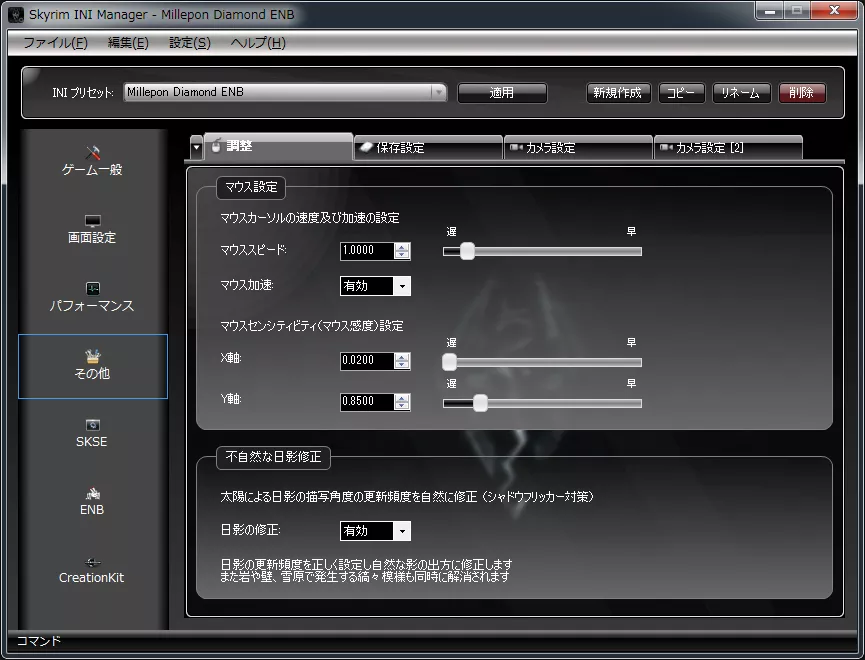Click the マウス設定 group title
The height and width of the screenshot is (660, 865).
tap(251, 188)
